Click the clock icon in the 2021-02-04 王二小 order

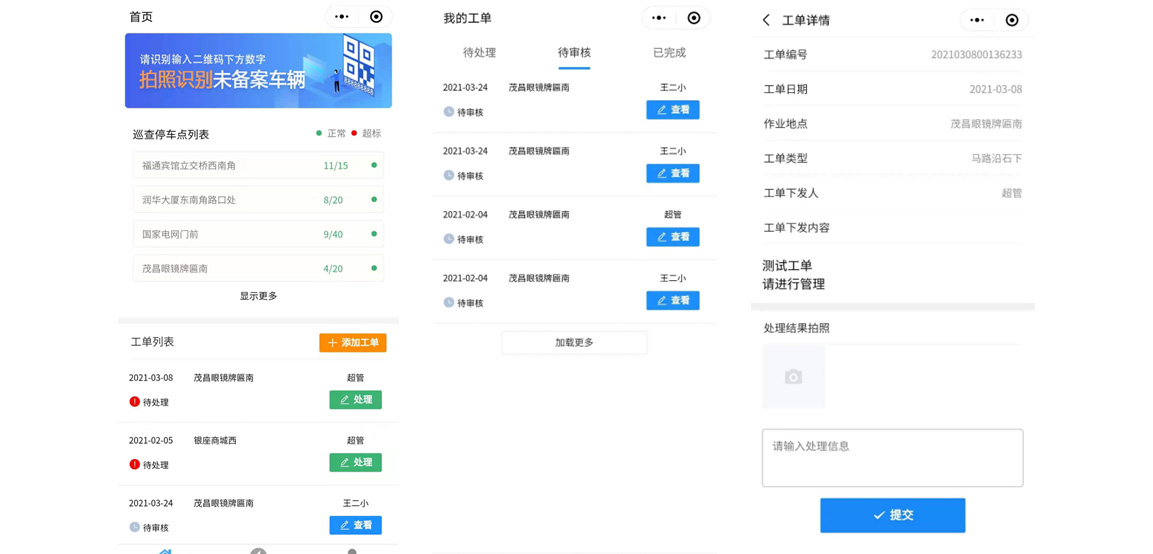449,302
